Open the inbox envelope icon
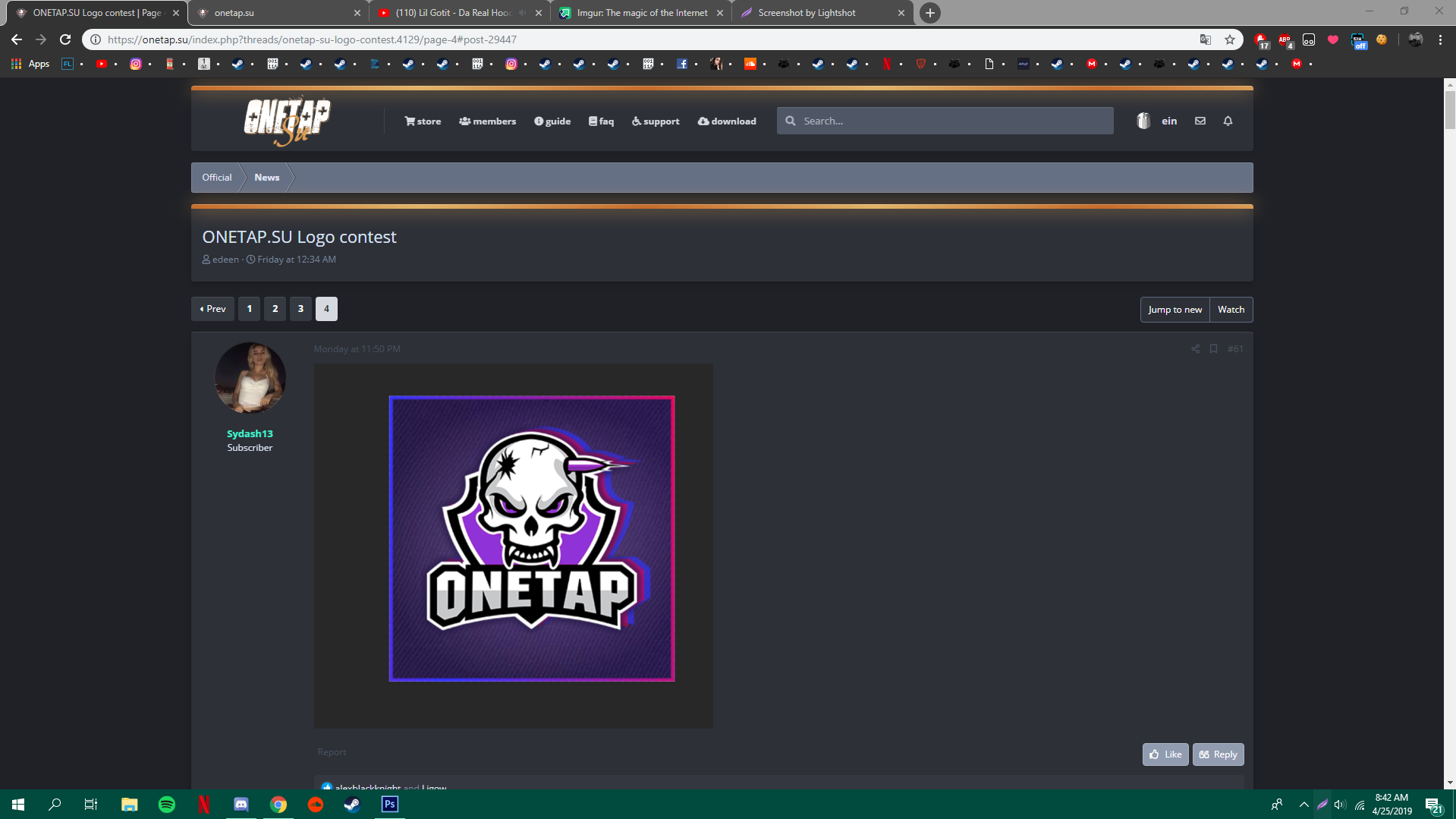This screenshot has height=819, width=1456. [x=1200, y=121]
